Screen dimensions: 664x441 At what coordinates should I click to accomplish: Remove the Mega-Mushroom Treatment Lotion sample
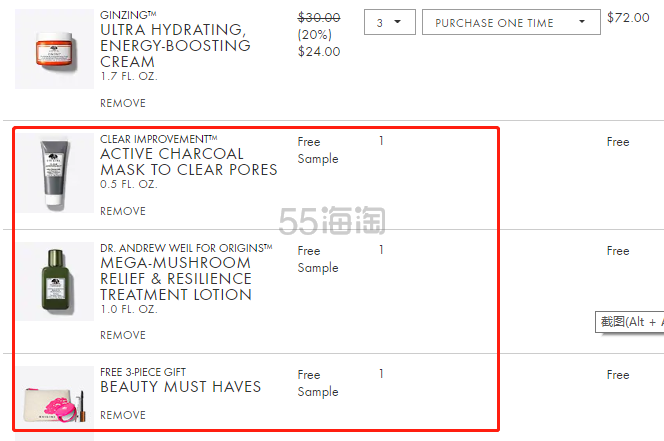(123, 335)
